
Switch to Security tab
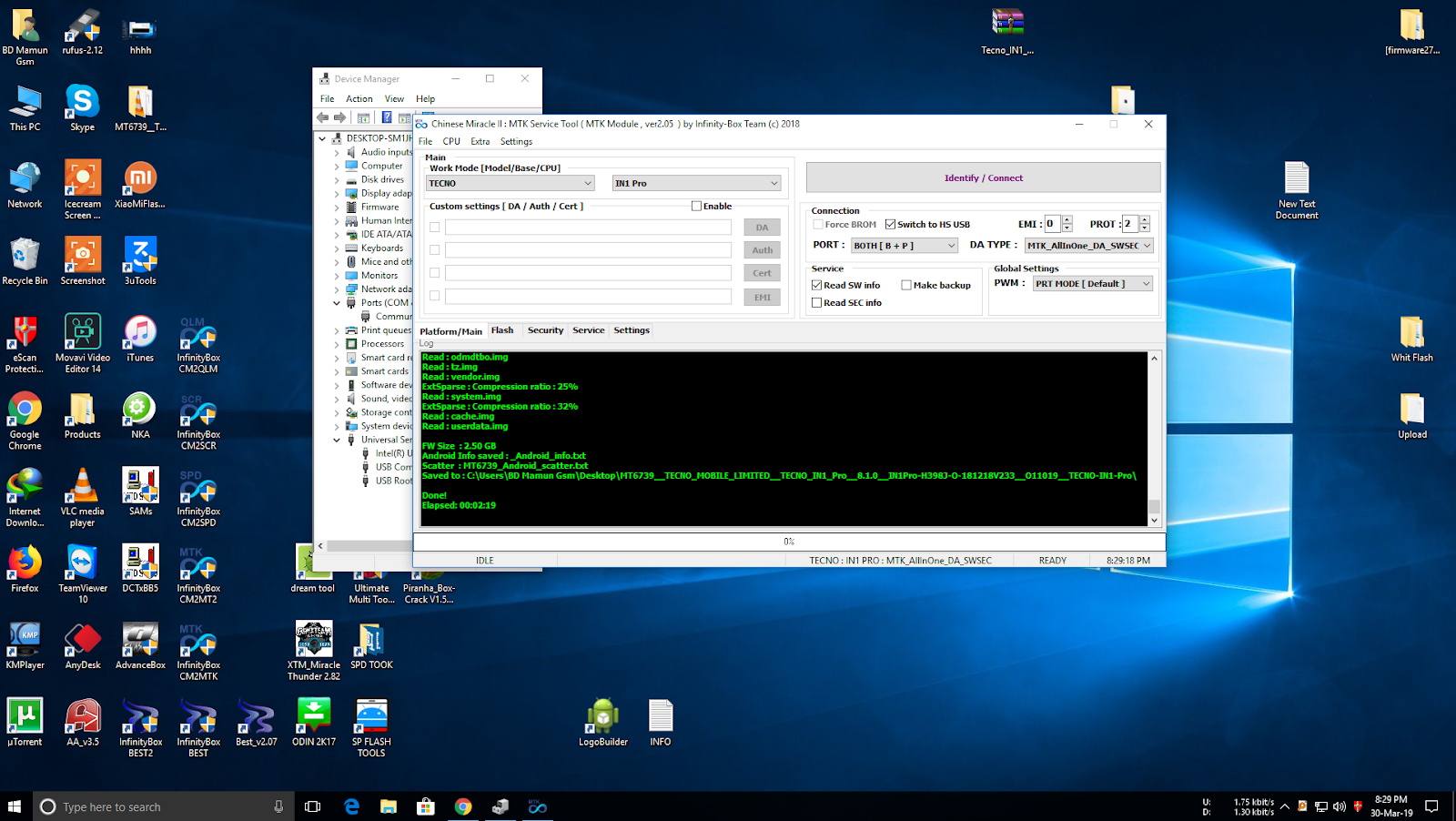click(x=545, y=330)
